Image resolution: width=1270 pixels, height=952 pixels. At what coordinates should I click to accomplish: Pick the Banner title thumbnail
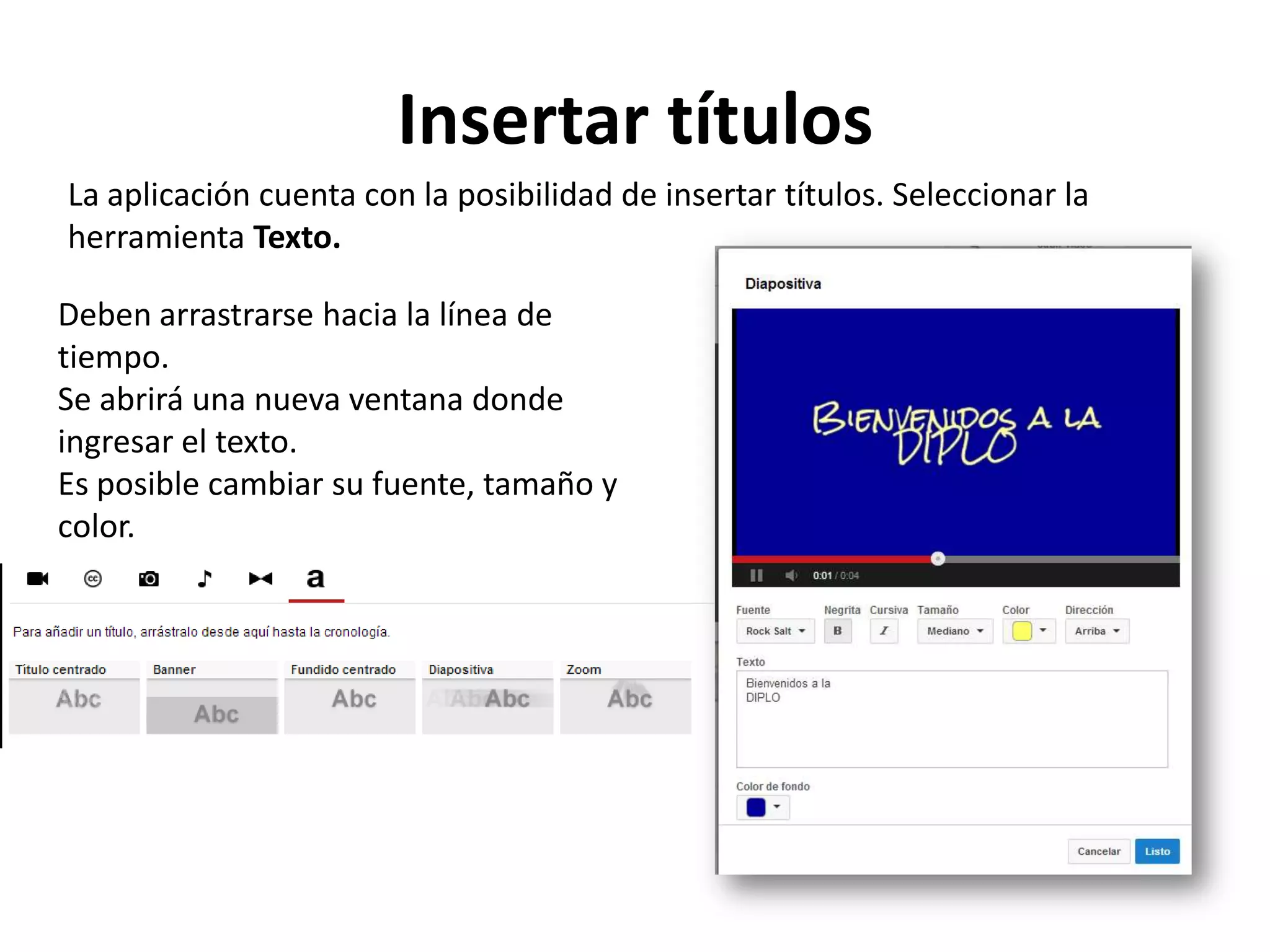coord(212,698)
